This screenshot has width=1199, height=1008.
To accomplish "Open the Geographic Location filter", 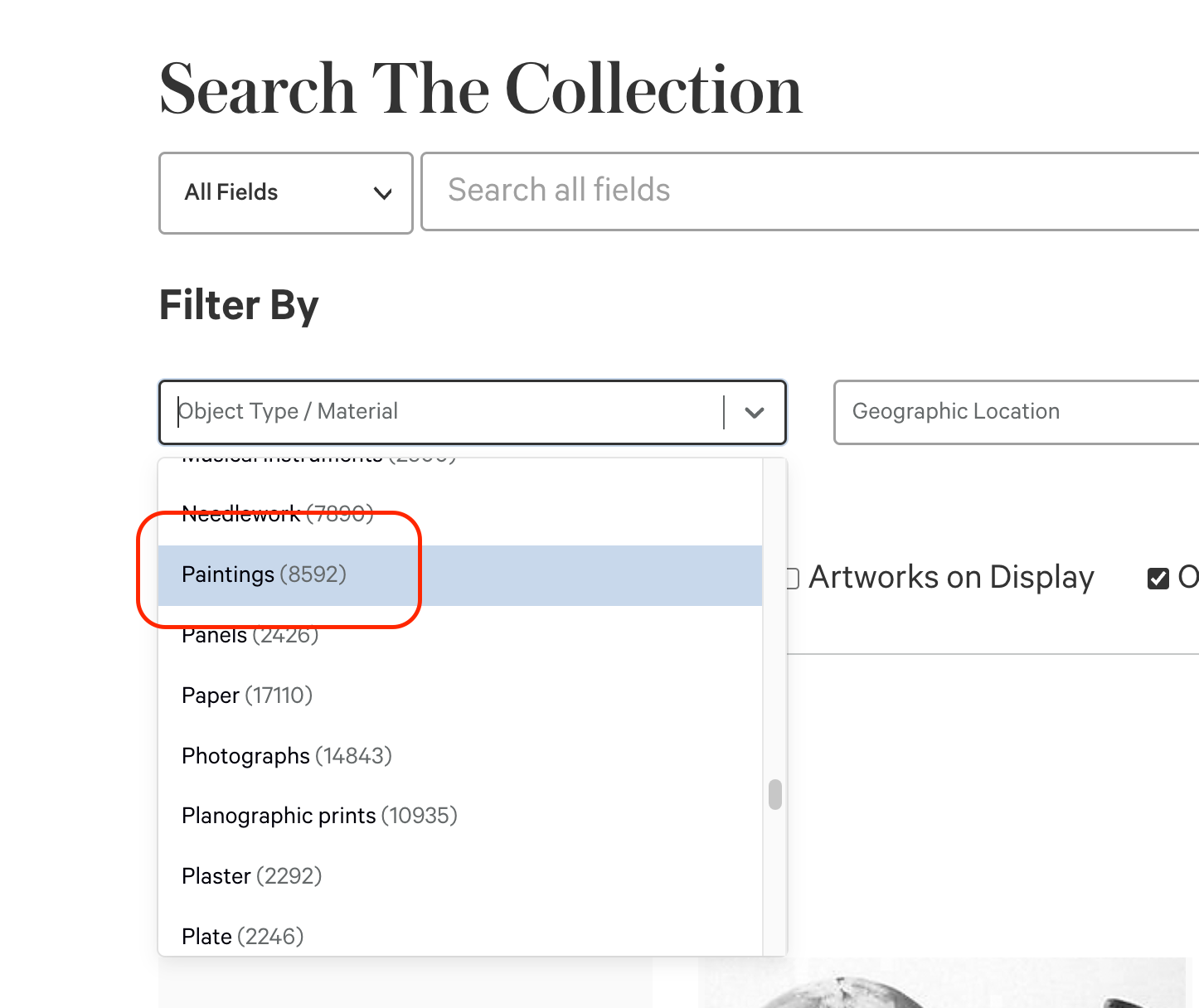I will [x=1017, y=412].
